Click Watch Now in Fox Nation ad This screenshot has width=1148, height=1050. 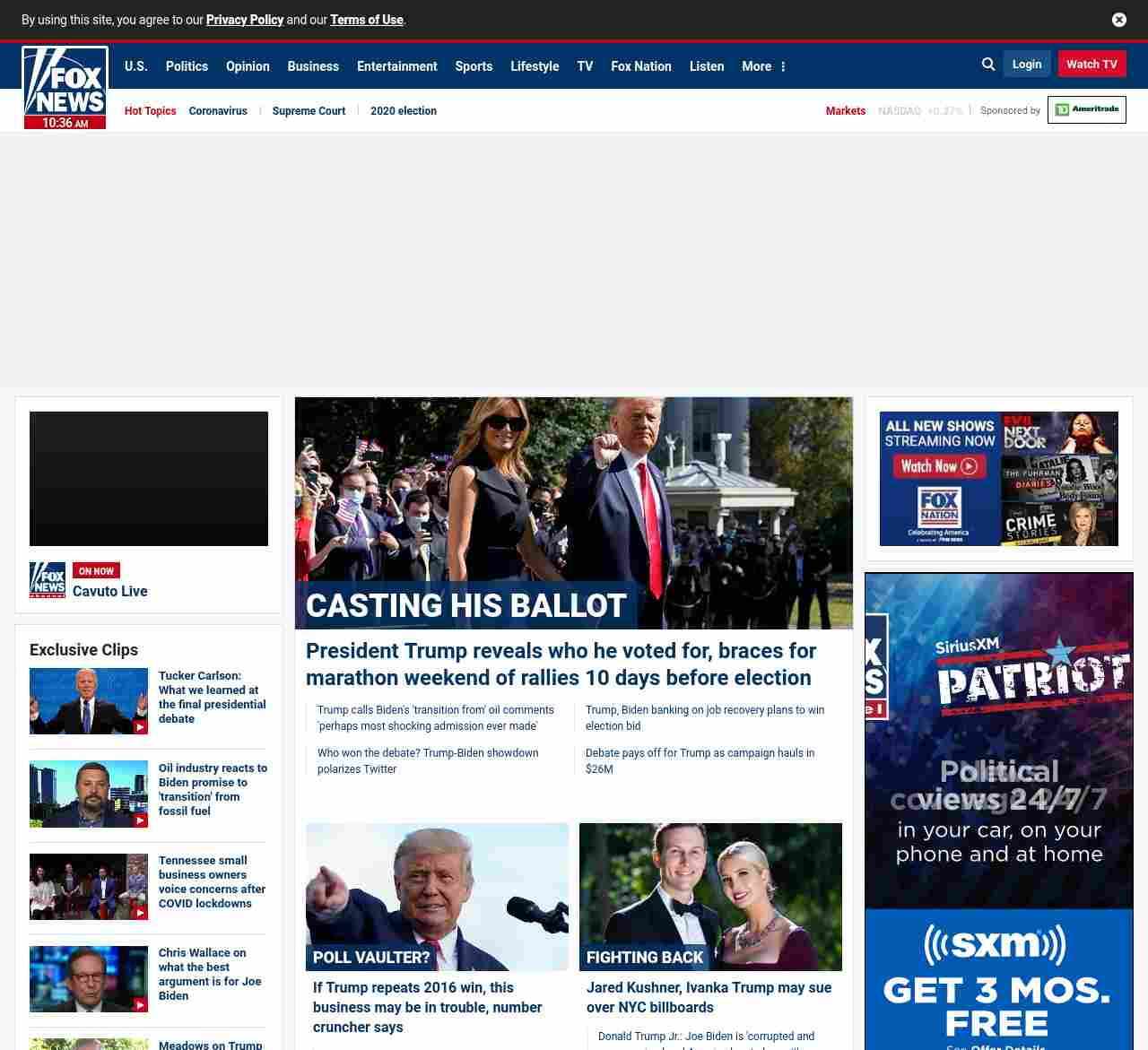tap(938, 466)
